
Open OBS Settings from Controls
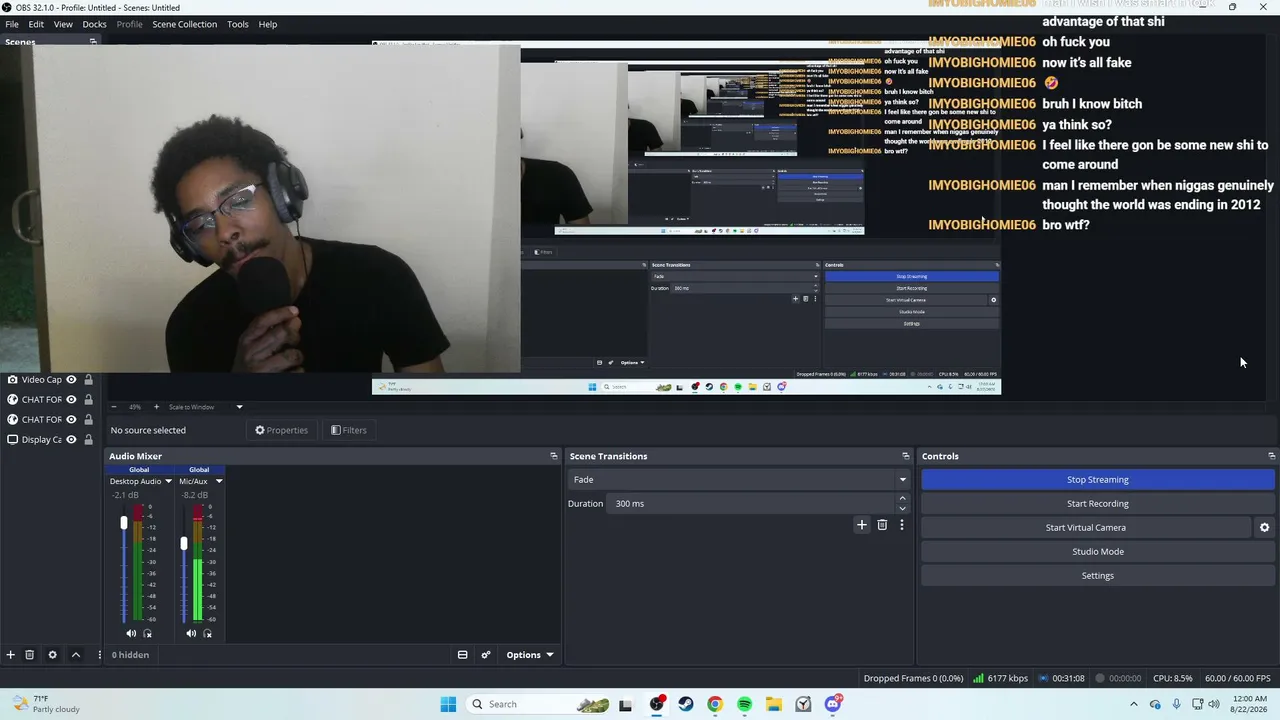coord(1098,576)
